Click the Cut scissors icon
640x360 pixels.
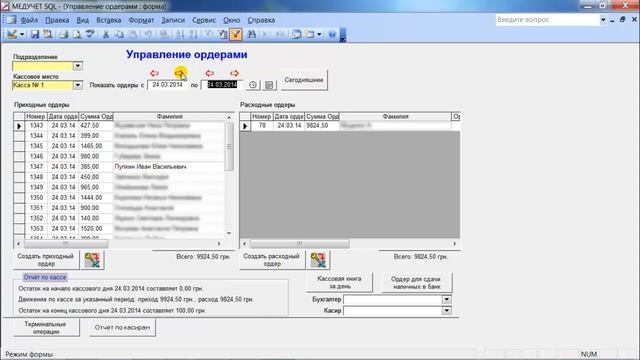(106, 35)
